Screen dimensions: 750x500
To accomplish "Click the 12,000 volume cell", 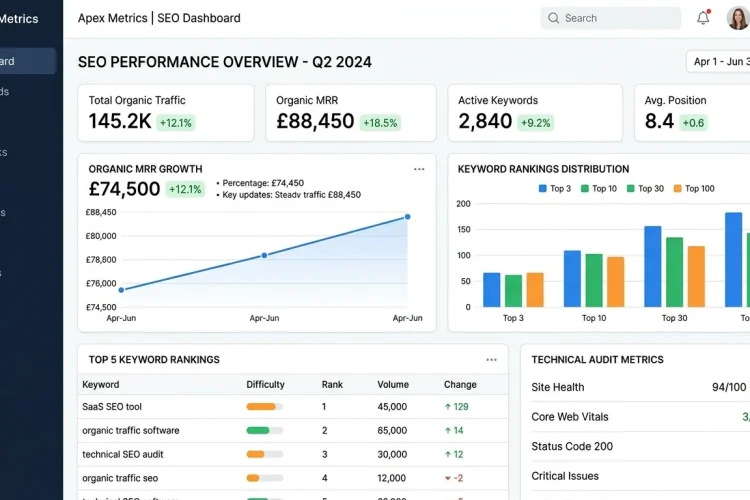I will [392, 478].
